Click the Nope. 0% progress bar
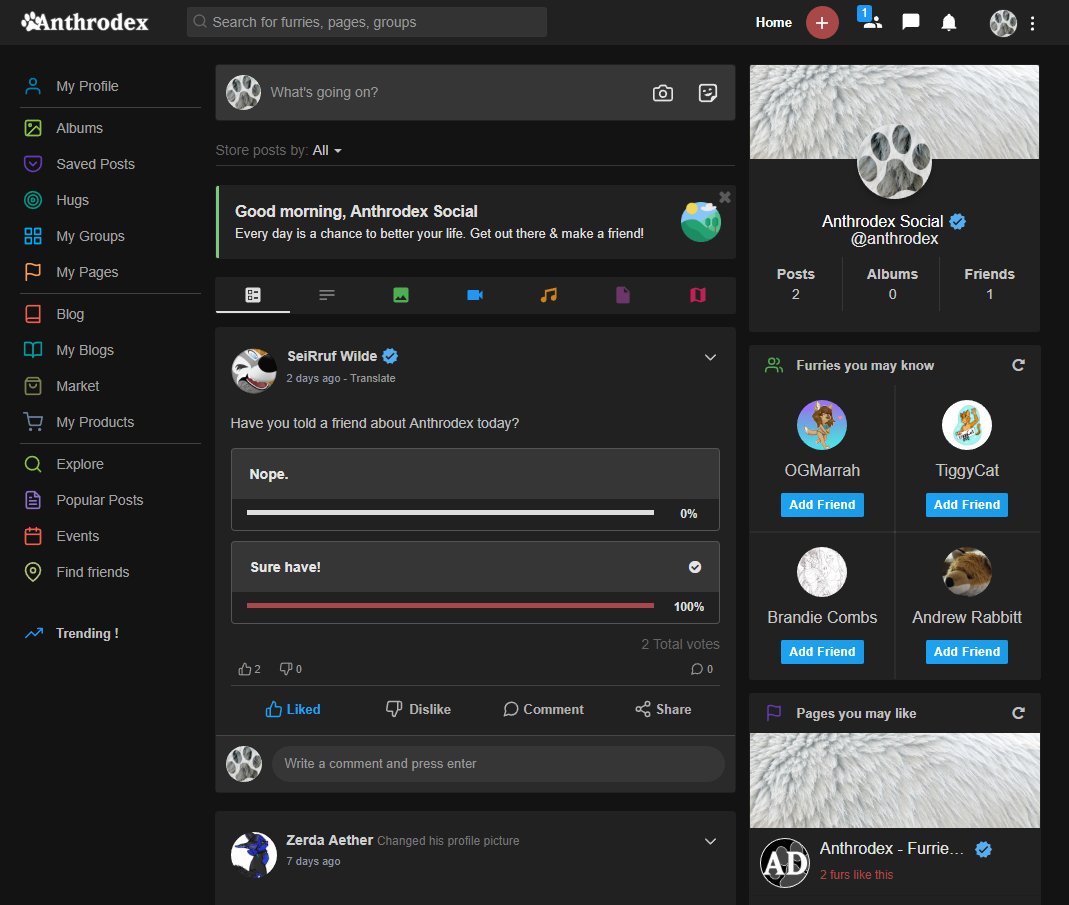The width and height of the screenshot is (1069, 905). [x=450, y=512]
